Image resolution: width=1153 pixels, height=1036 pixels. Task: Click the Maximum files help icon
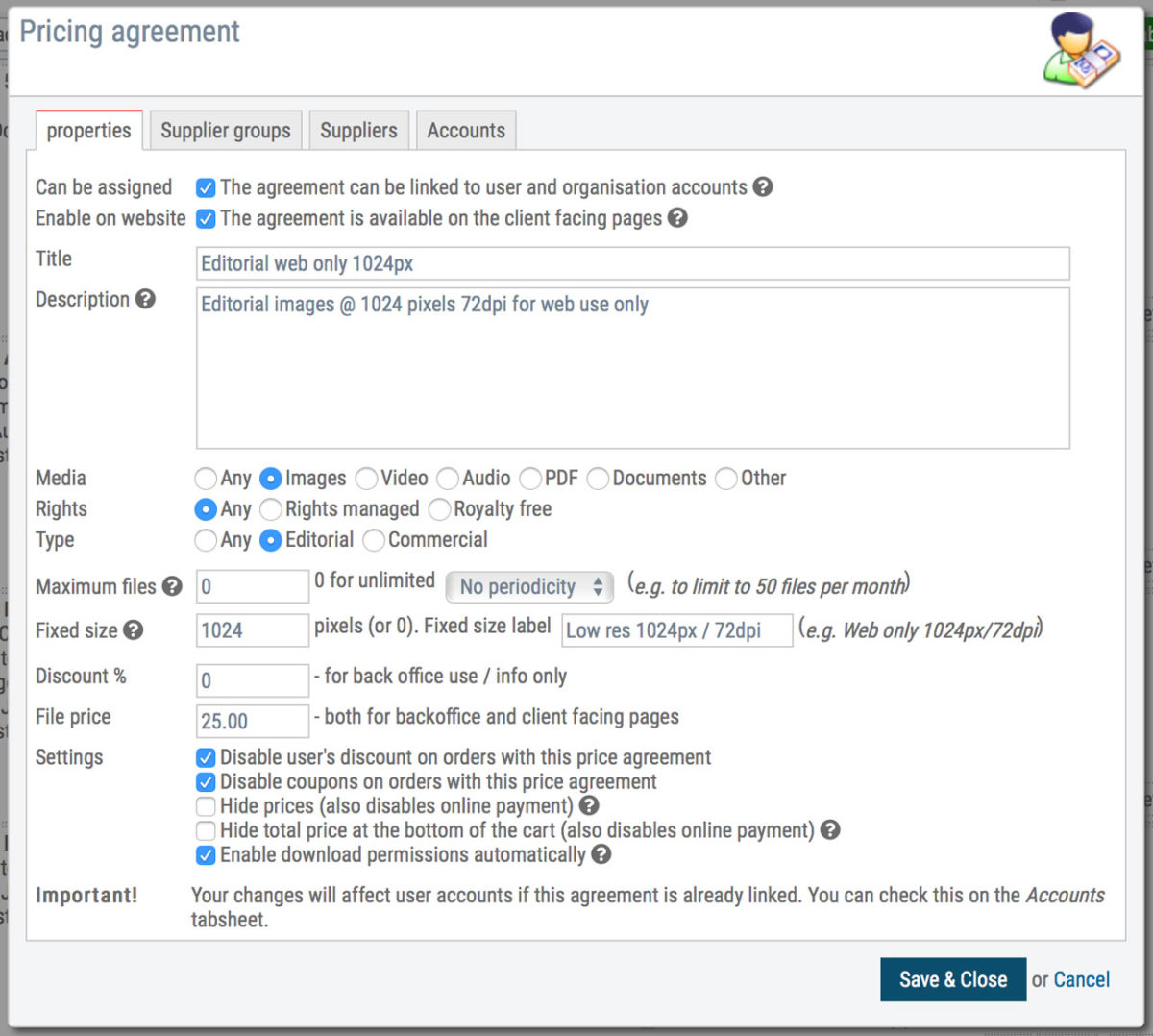[x=172, y=586]
